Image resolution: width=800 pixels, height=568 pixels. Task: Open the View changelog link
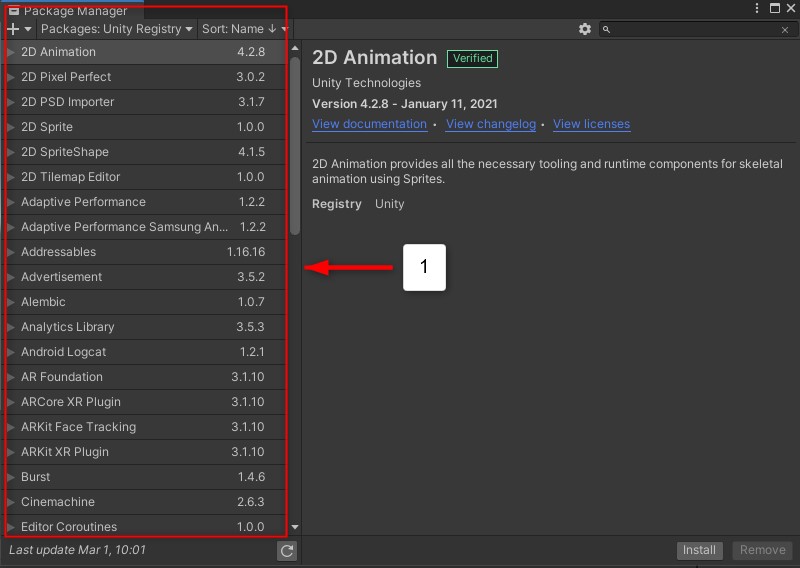(x=491, y=124)
